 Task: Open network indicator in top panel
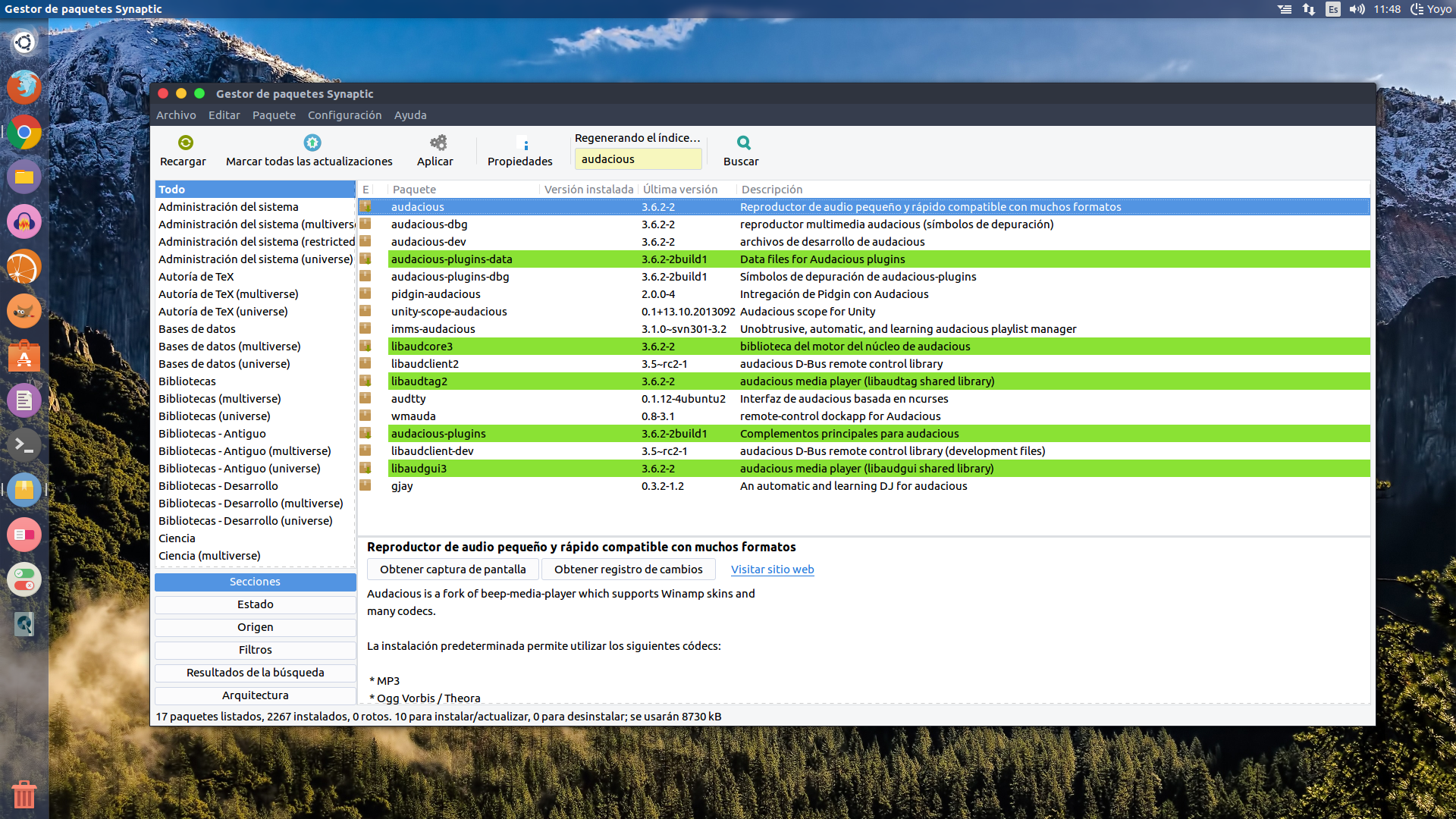coord(1309,9)
